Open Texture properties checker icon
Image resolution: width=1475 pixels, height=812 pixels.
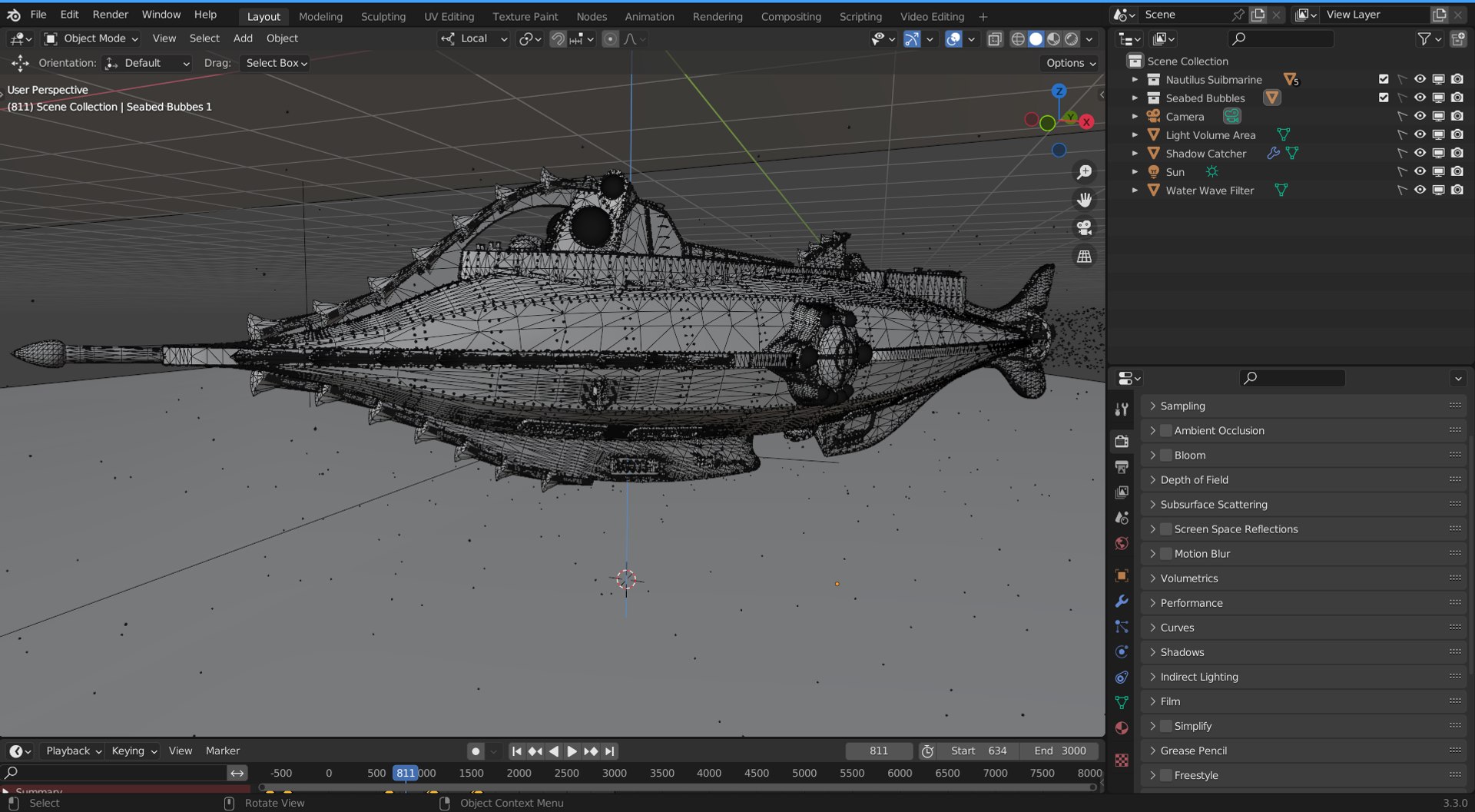1122,760
